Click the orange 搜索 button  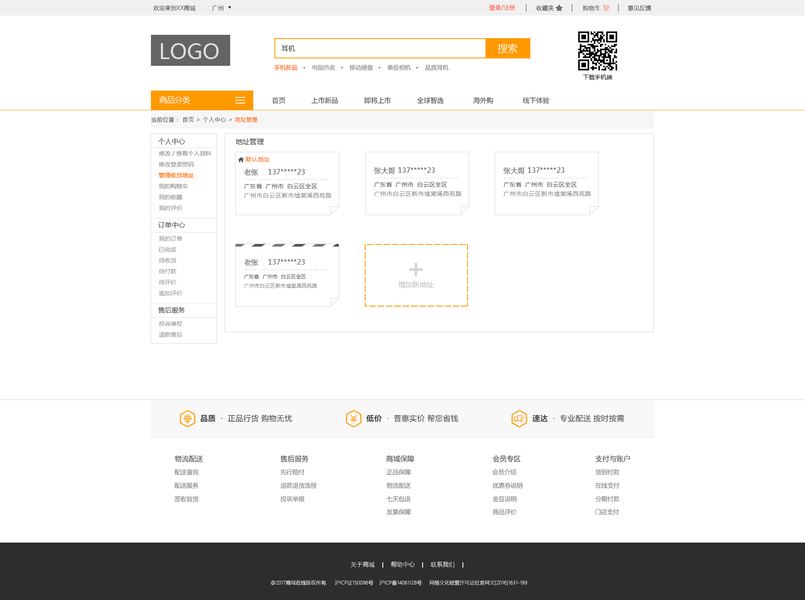coord(508,48)
